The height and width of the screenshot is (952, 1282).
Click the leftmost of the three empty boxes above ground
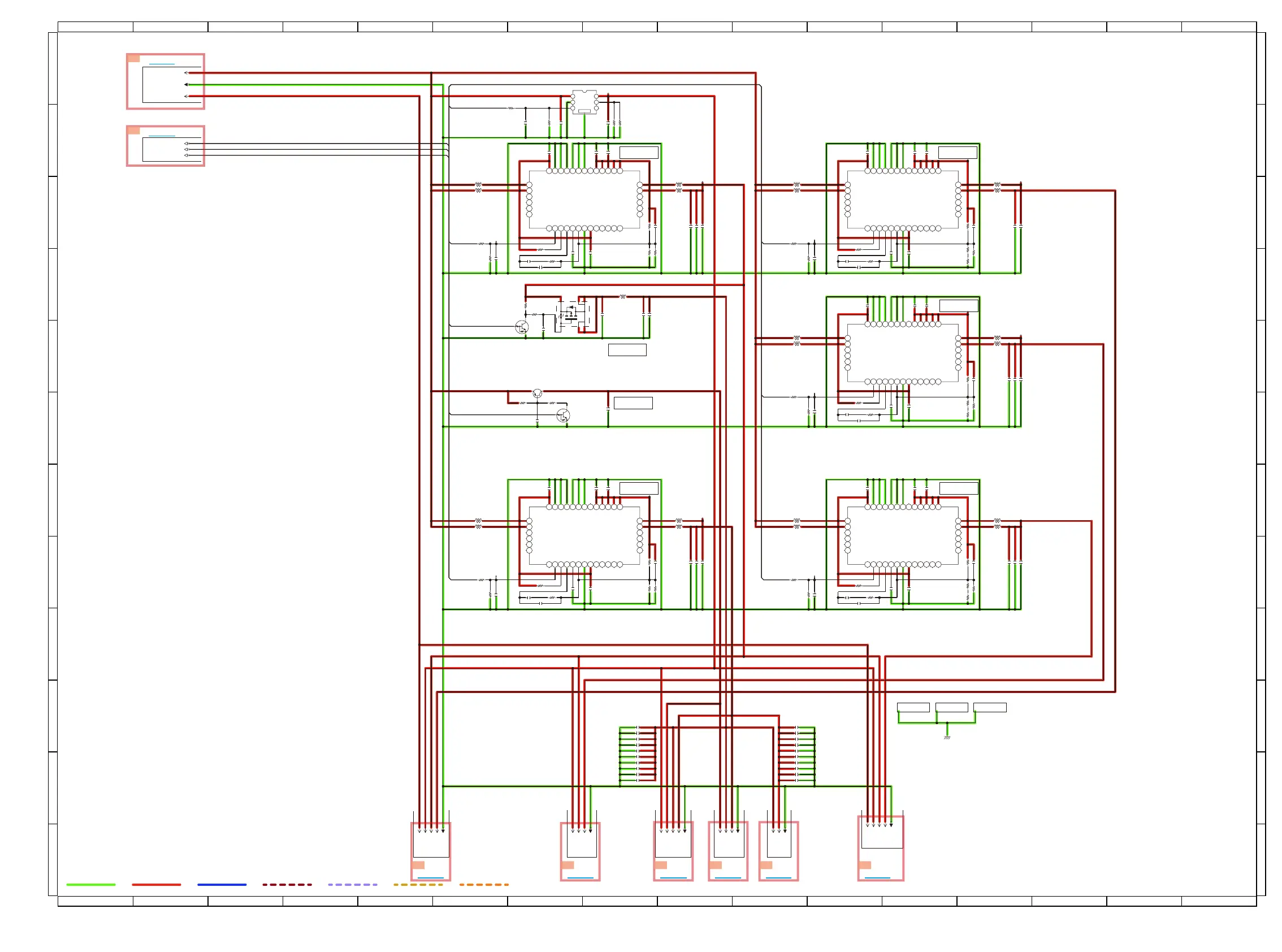point(913,708)
